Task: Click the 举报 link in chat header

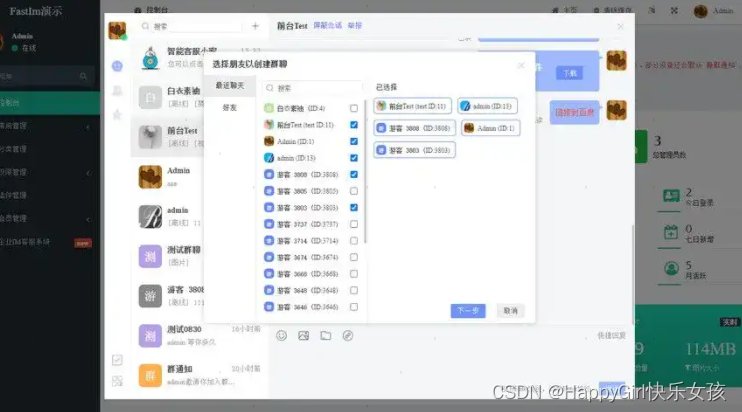Action: (x=354, y=26)
